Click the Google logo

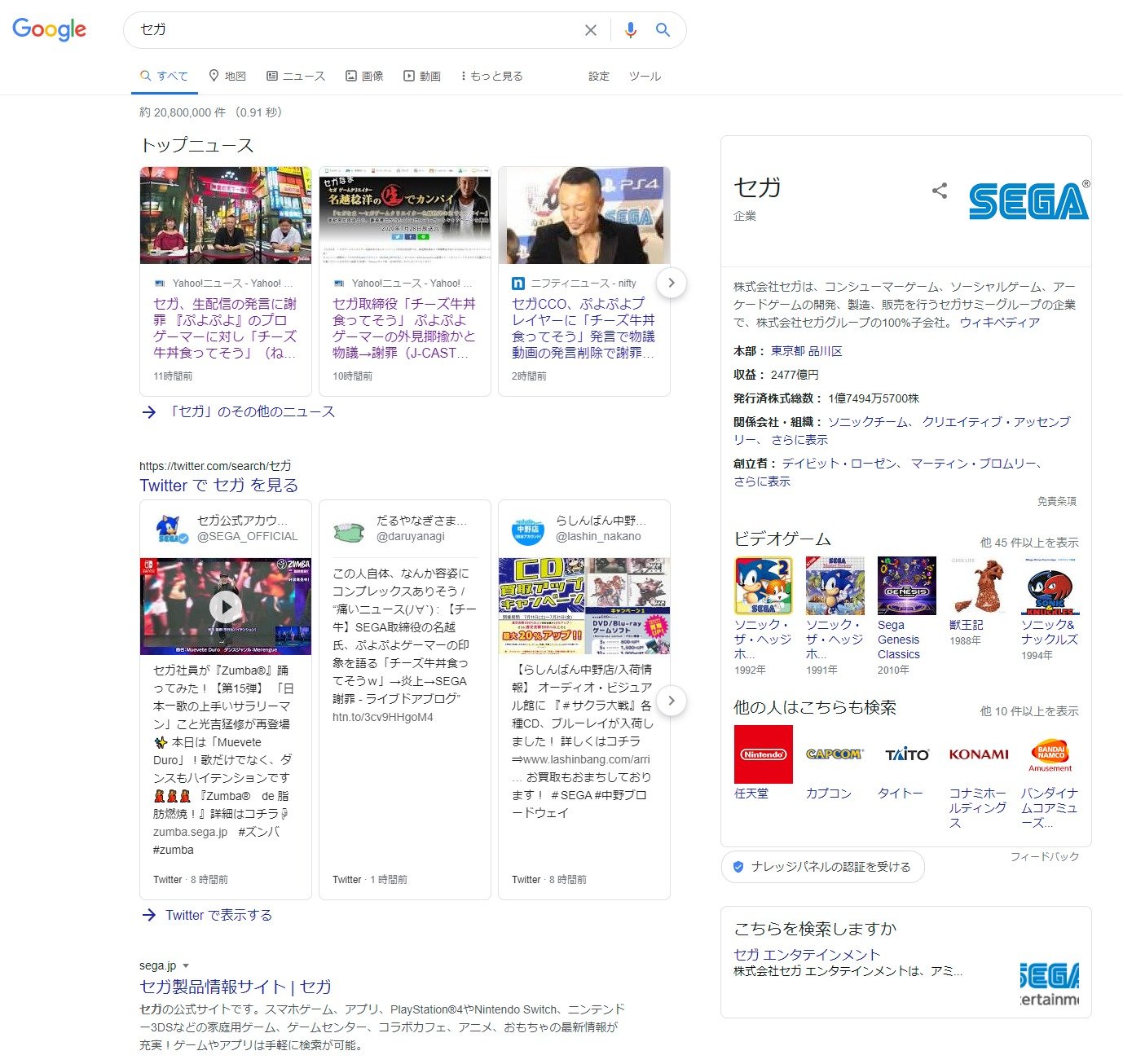pyautogui.click(x=50, y=29)
